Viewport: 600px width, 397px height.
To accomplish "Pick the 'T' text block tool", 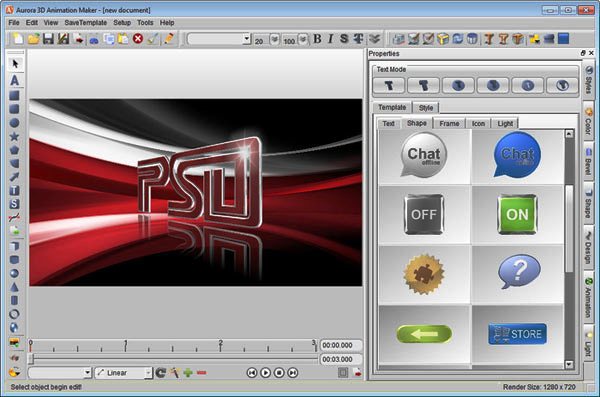I will [14, 190].
